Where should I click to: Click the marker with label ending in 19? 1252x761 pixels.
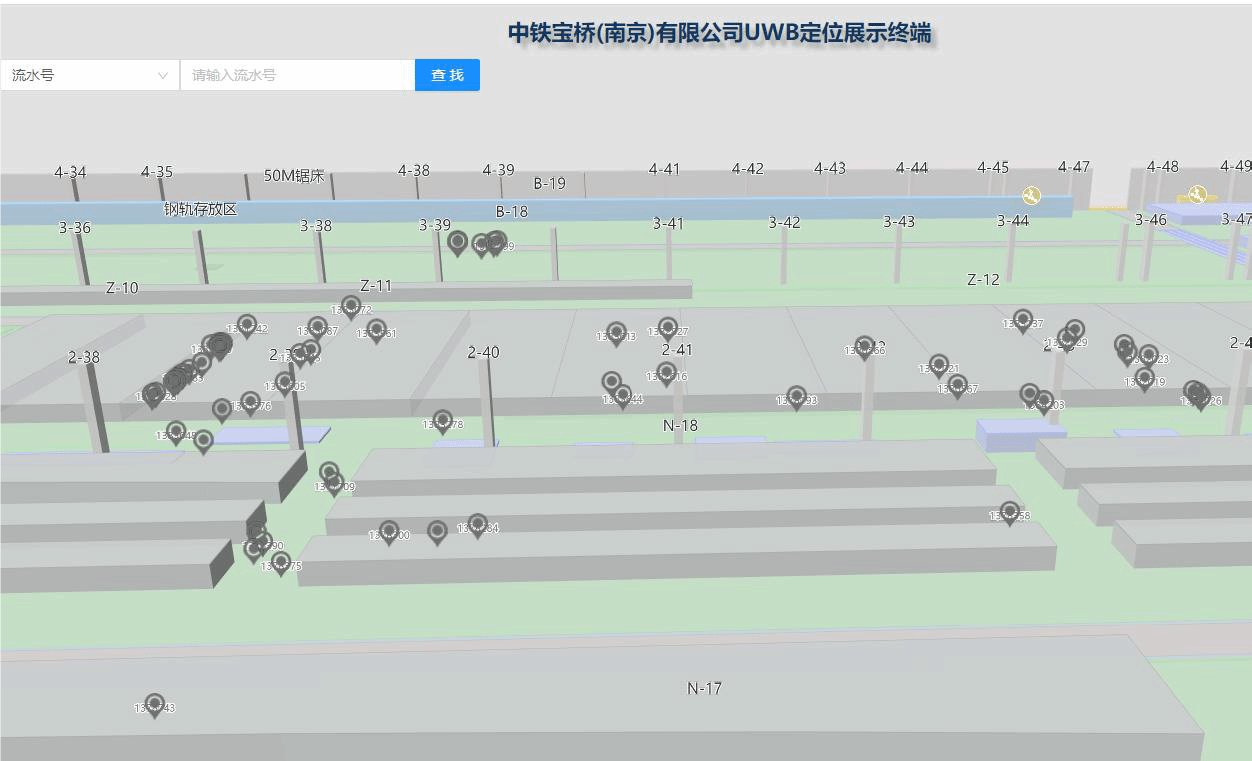point(1145,378)
